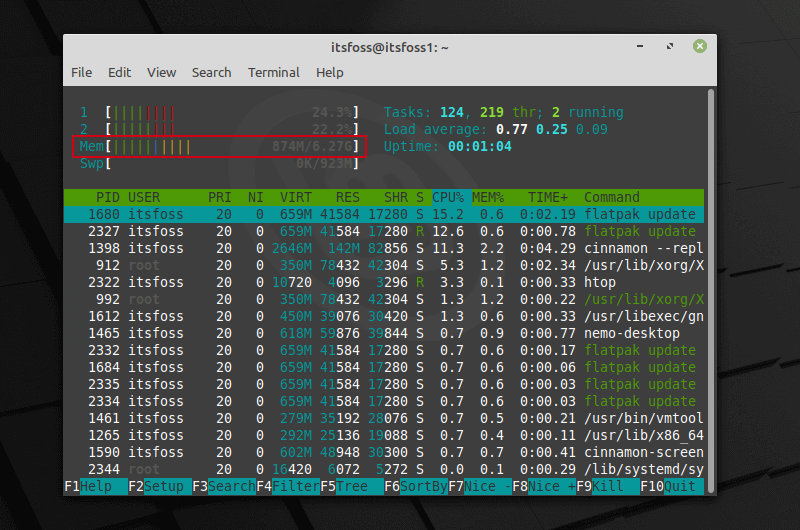Click the Mem usage meter bar
This screenshot has width=800, height=530.
pos(219,147)
